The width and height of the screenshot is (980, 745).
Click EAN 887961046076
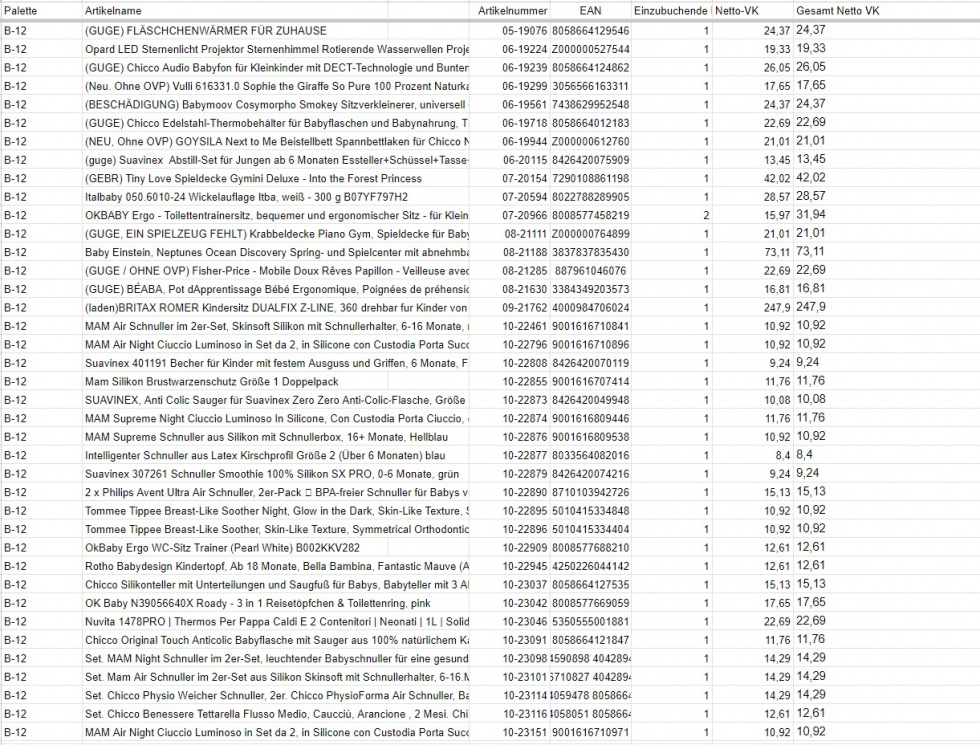(591, 271)
